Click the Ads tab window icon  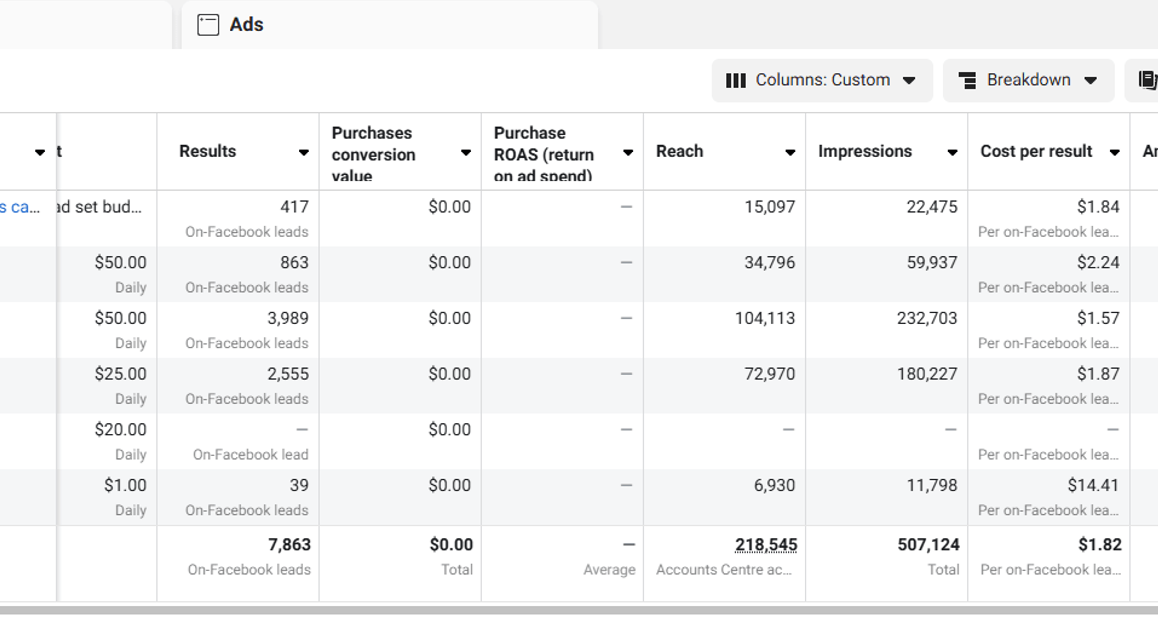pyautogui.click(x=208, y=25)
